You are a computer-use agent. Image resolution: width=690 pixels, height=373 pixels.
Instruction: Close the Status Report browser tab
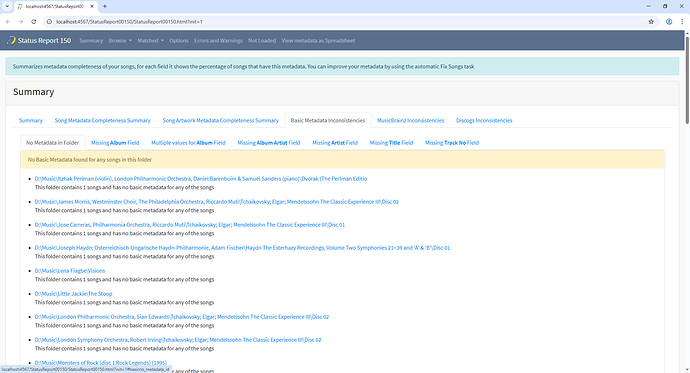(x=92, y=6)
